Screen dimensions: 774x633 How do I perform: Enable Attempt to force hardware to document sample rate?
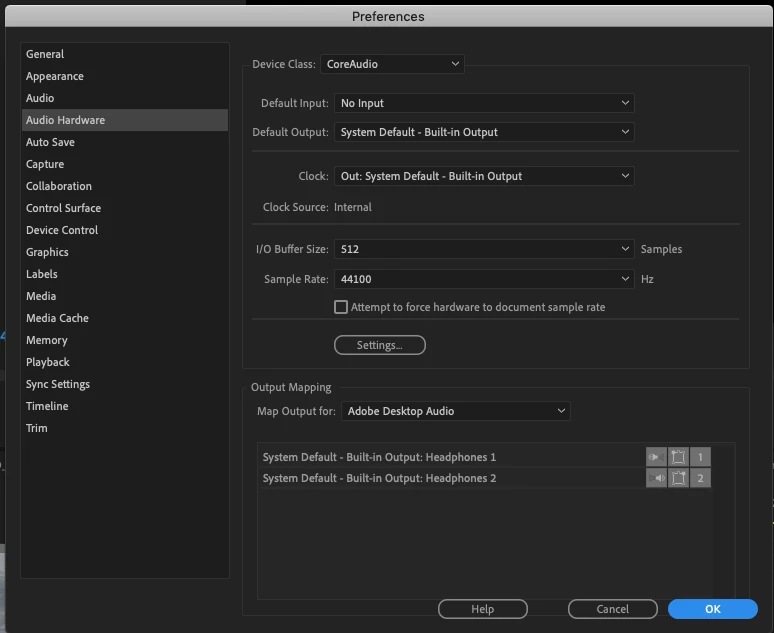click(341, 307)
